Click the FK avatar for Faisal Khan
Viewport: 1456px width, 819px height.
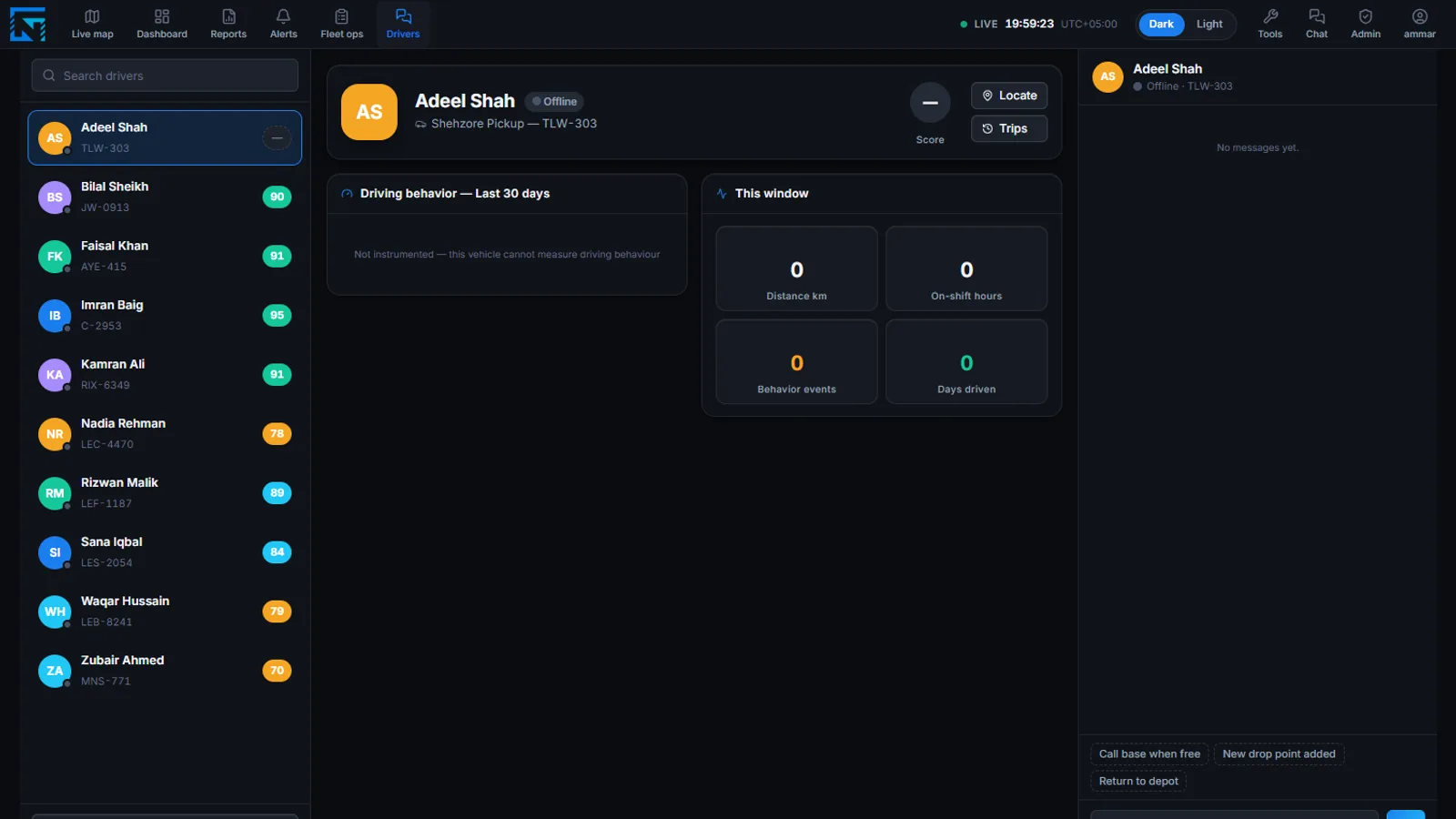[x=55, y=256]
